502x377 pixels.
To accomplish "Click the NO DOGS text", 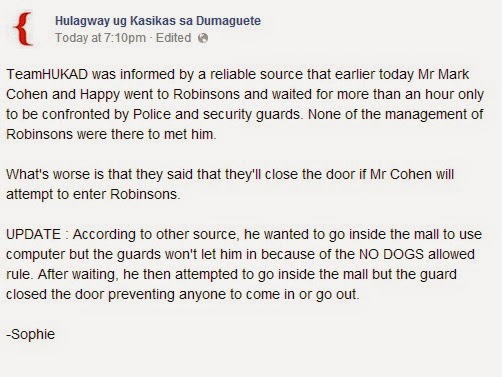I will [391, 254].
